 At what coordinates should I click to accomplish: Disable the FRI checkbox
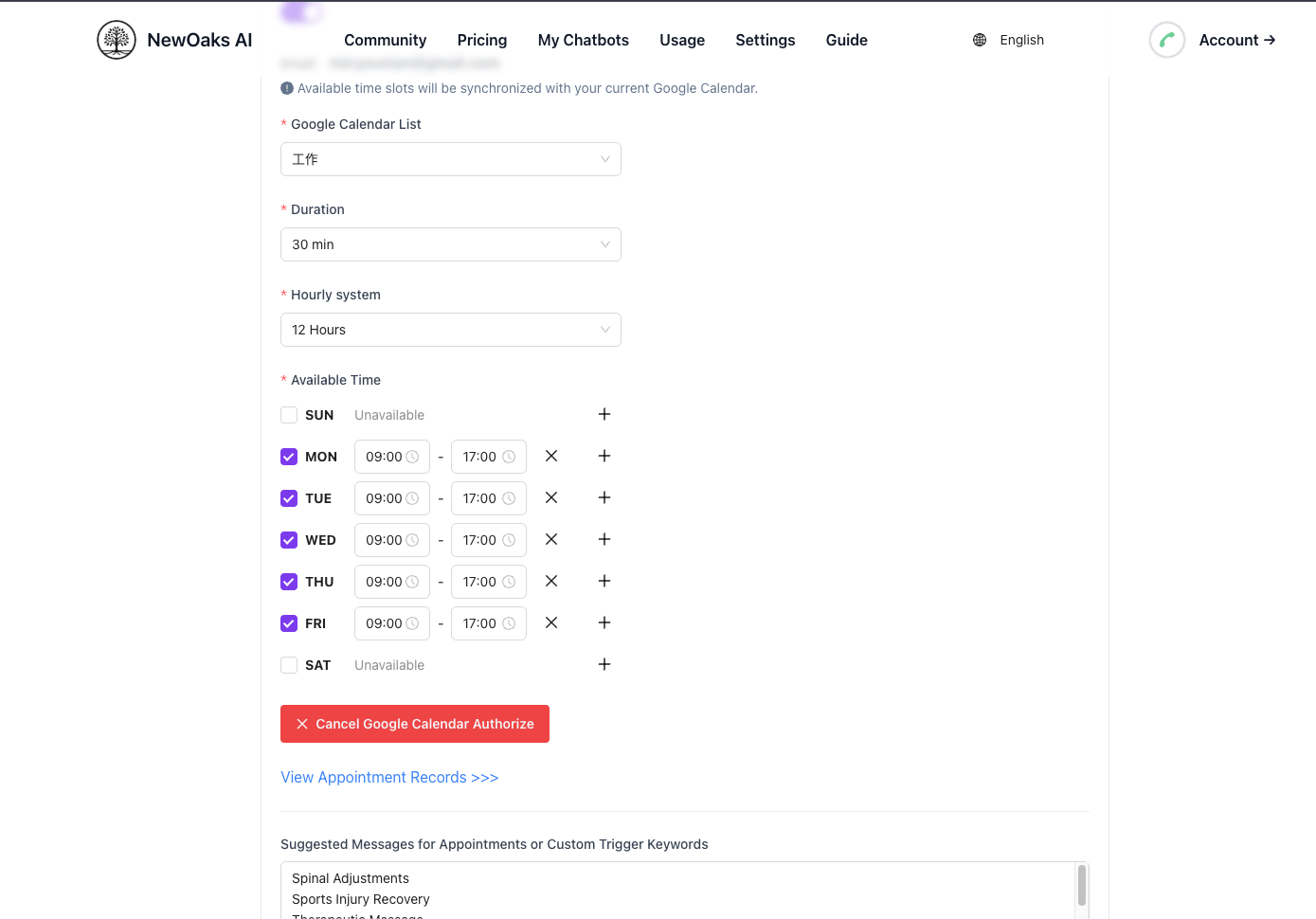coord(289,622)
